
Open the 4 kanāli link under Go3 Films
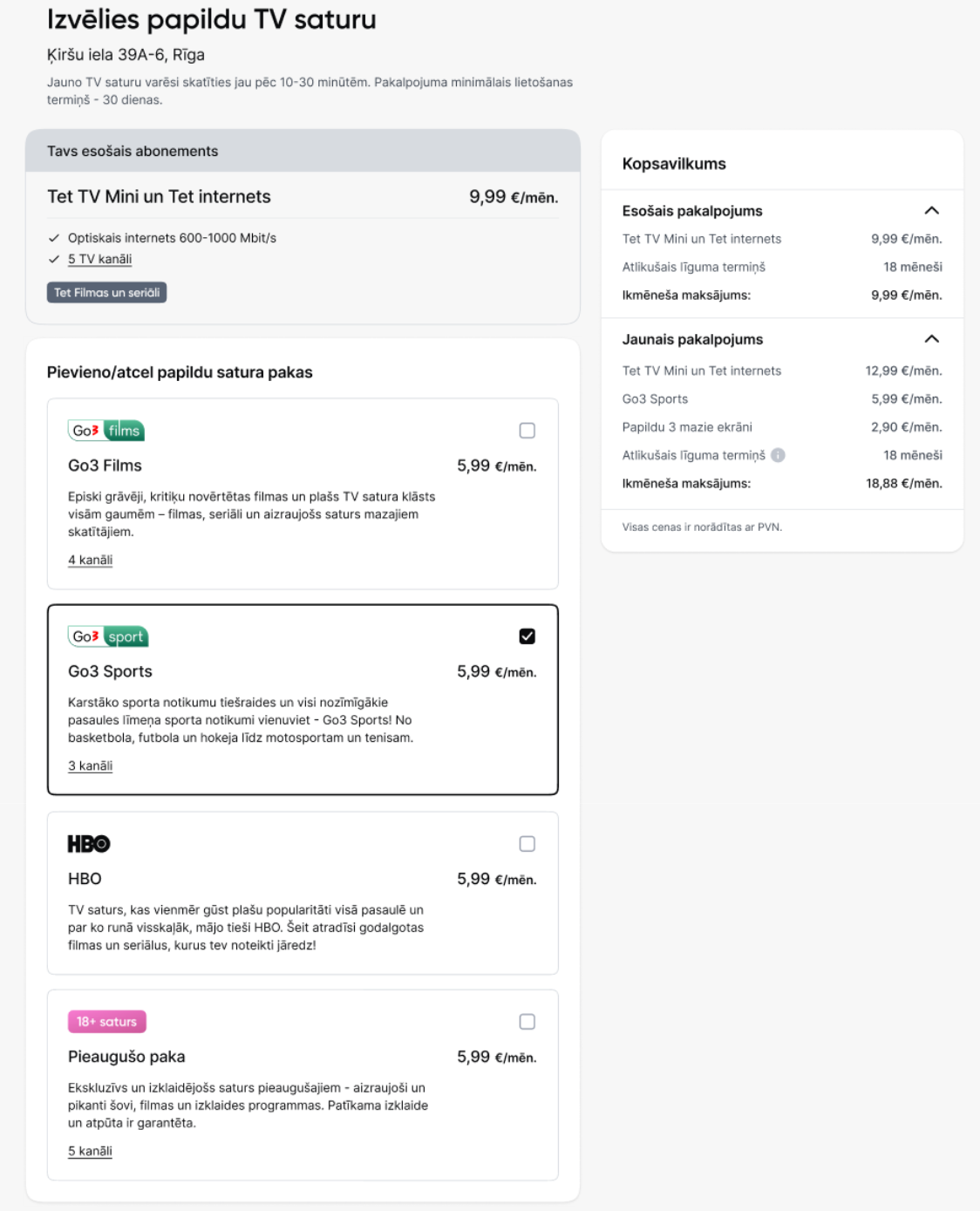(91, 560)
